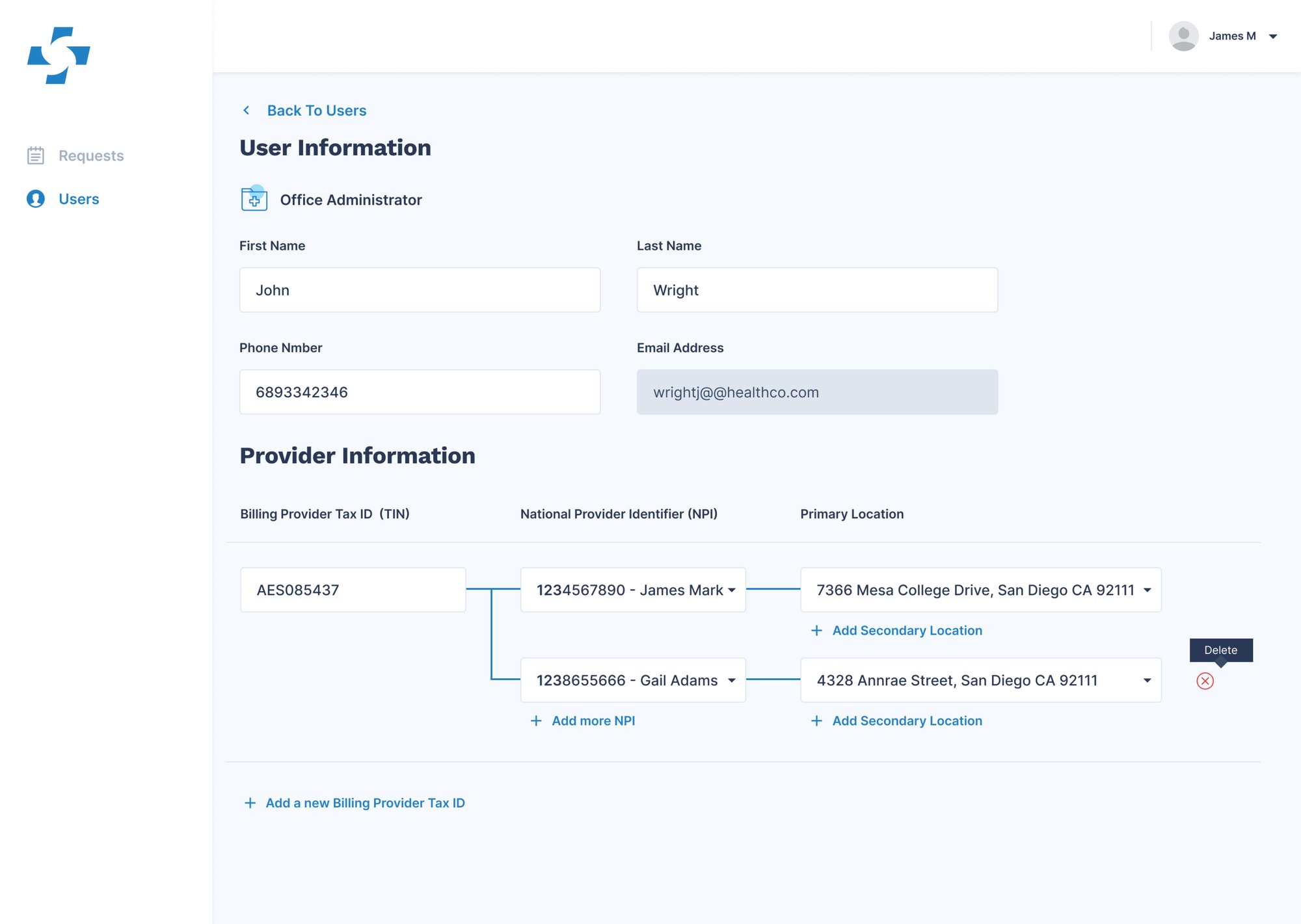Click the Provider Information heading

357,455
